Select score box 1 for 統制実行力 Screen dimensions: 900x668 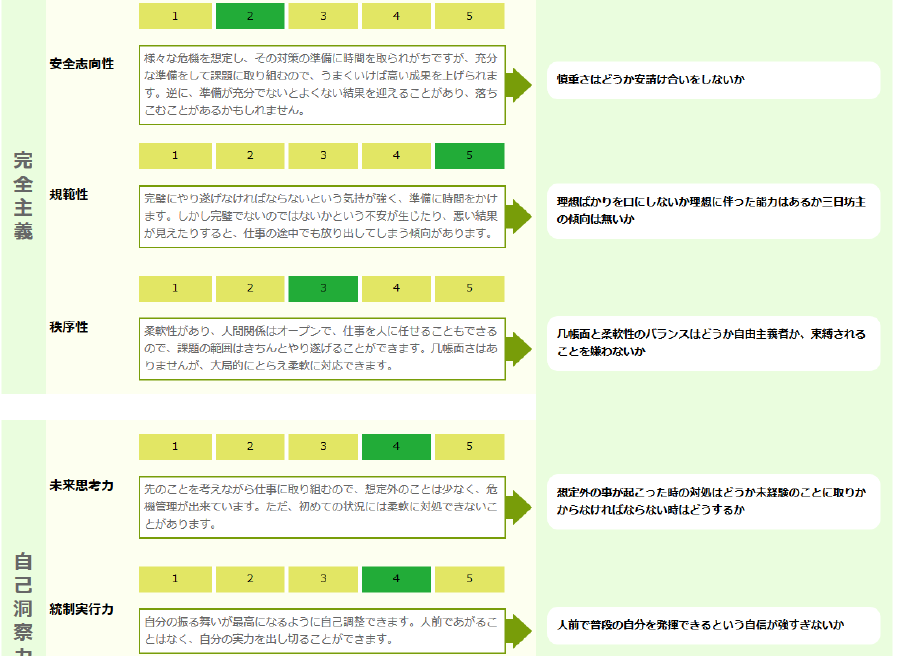point(175,579)
